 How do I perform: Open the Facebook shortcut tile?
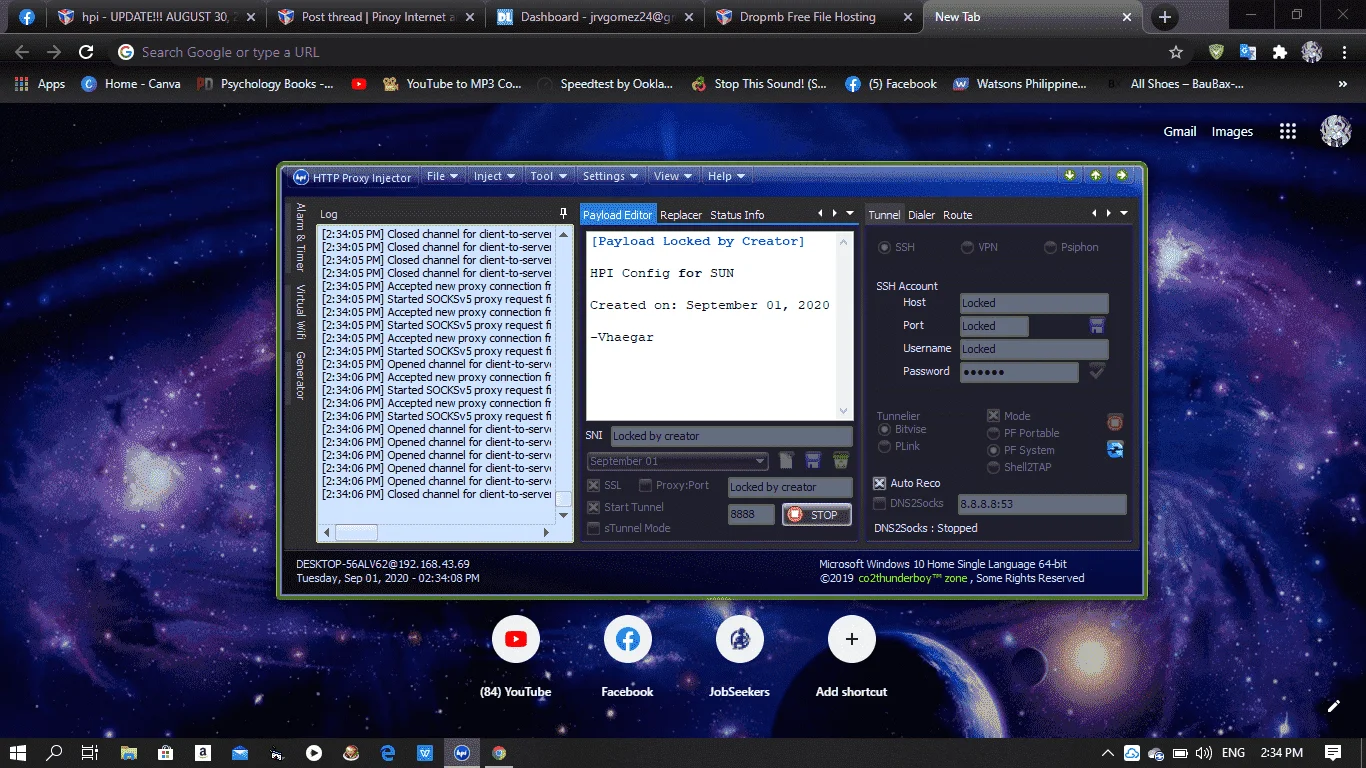pos(628,639)
